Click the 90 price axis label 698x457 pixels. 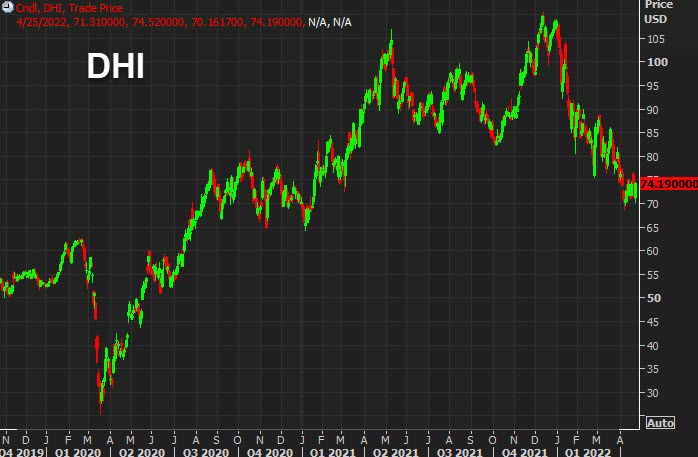[653, 110]
